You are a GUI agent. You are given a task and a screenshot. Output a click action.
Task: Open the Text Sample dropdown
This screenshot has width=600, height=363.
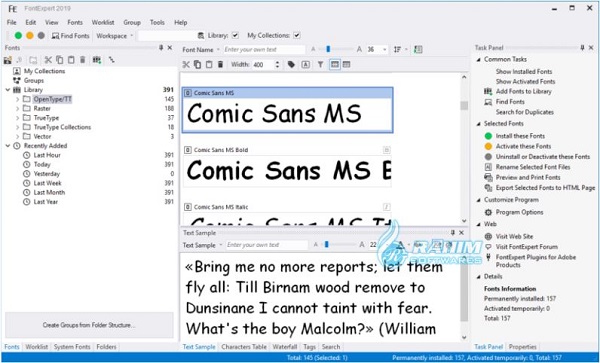(x=202, y=245)
